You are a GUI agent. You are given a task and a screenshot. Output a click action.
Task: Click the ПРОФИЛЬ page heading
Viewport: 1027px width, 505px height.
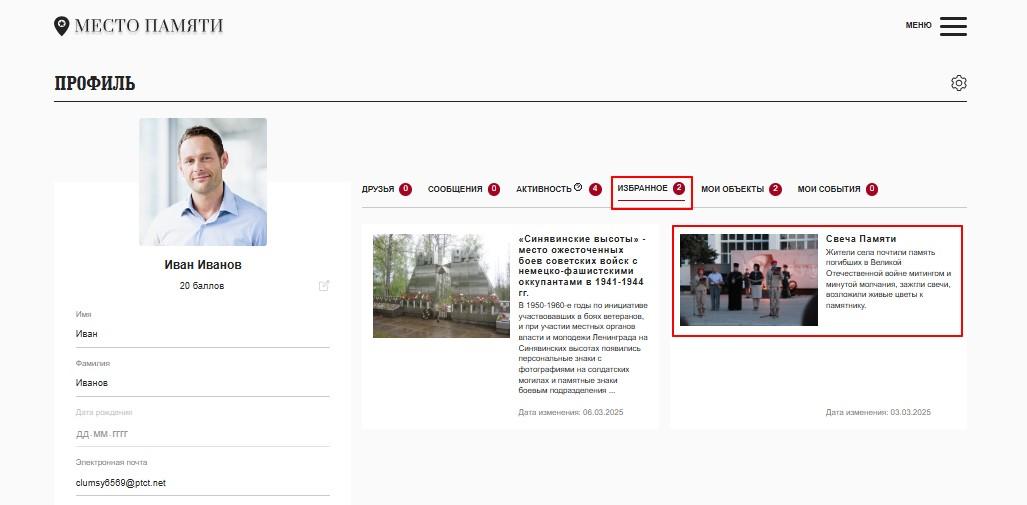pyautogui.click(x=95, y=84)
